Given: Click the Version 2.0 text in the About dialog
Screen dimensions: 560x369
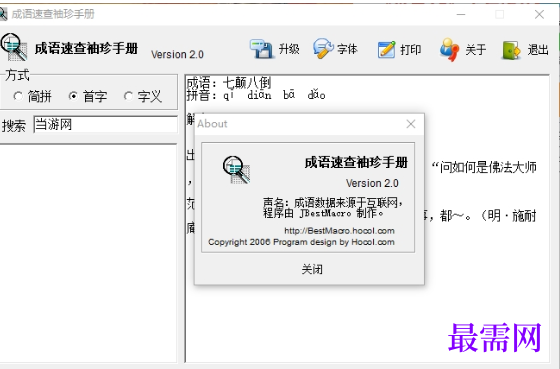Looking at the screenshot, I should pos(372,183).
